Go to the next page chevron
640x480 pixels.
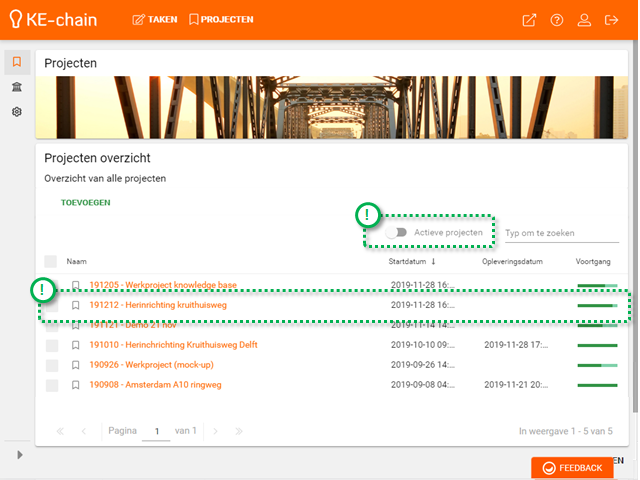pyautogui.click(x=215, y=431)
